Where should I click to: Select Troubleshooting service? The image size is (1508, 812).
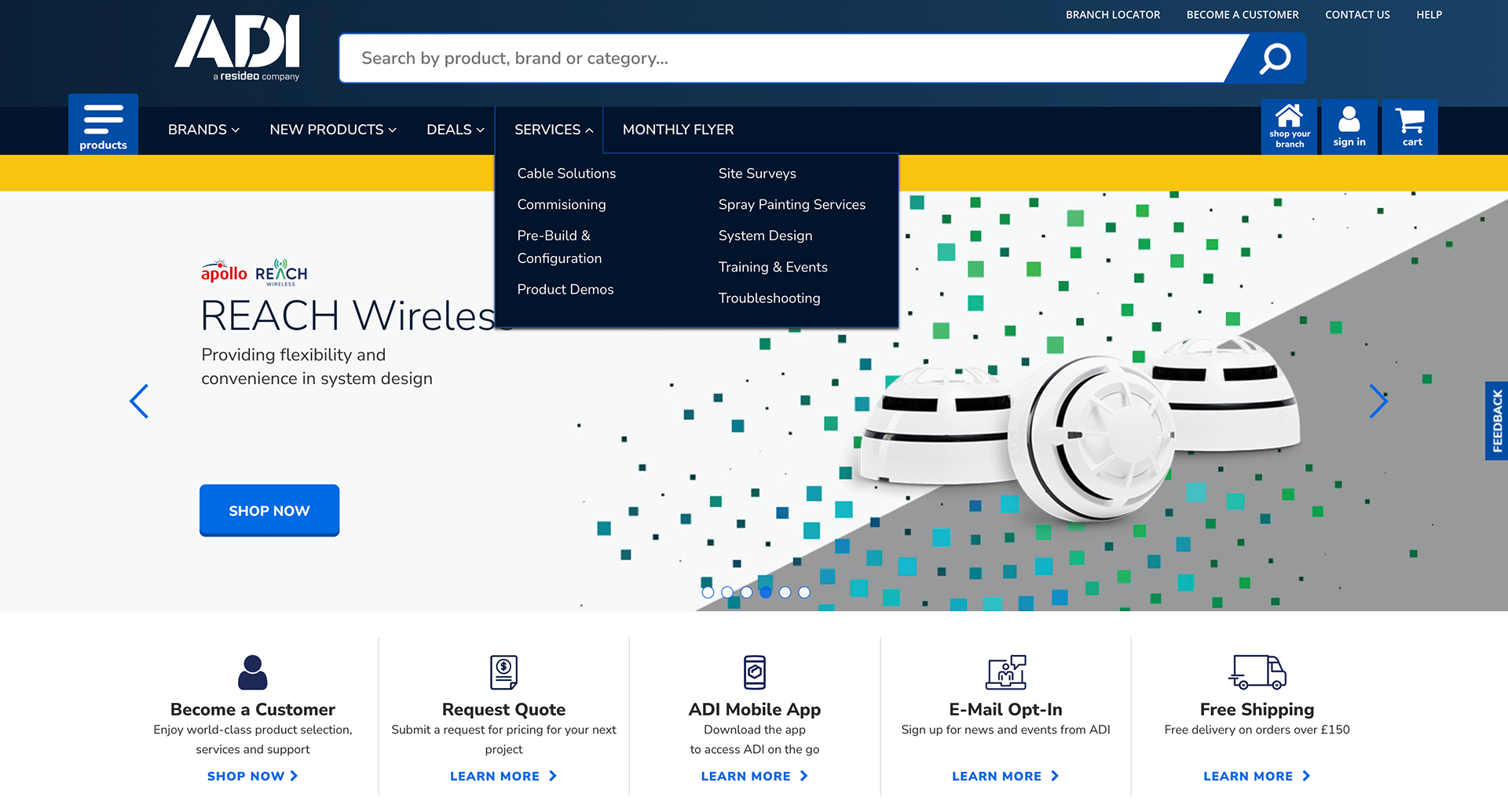(x=769, y=298)
